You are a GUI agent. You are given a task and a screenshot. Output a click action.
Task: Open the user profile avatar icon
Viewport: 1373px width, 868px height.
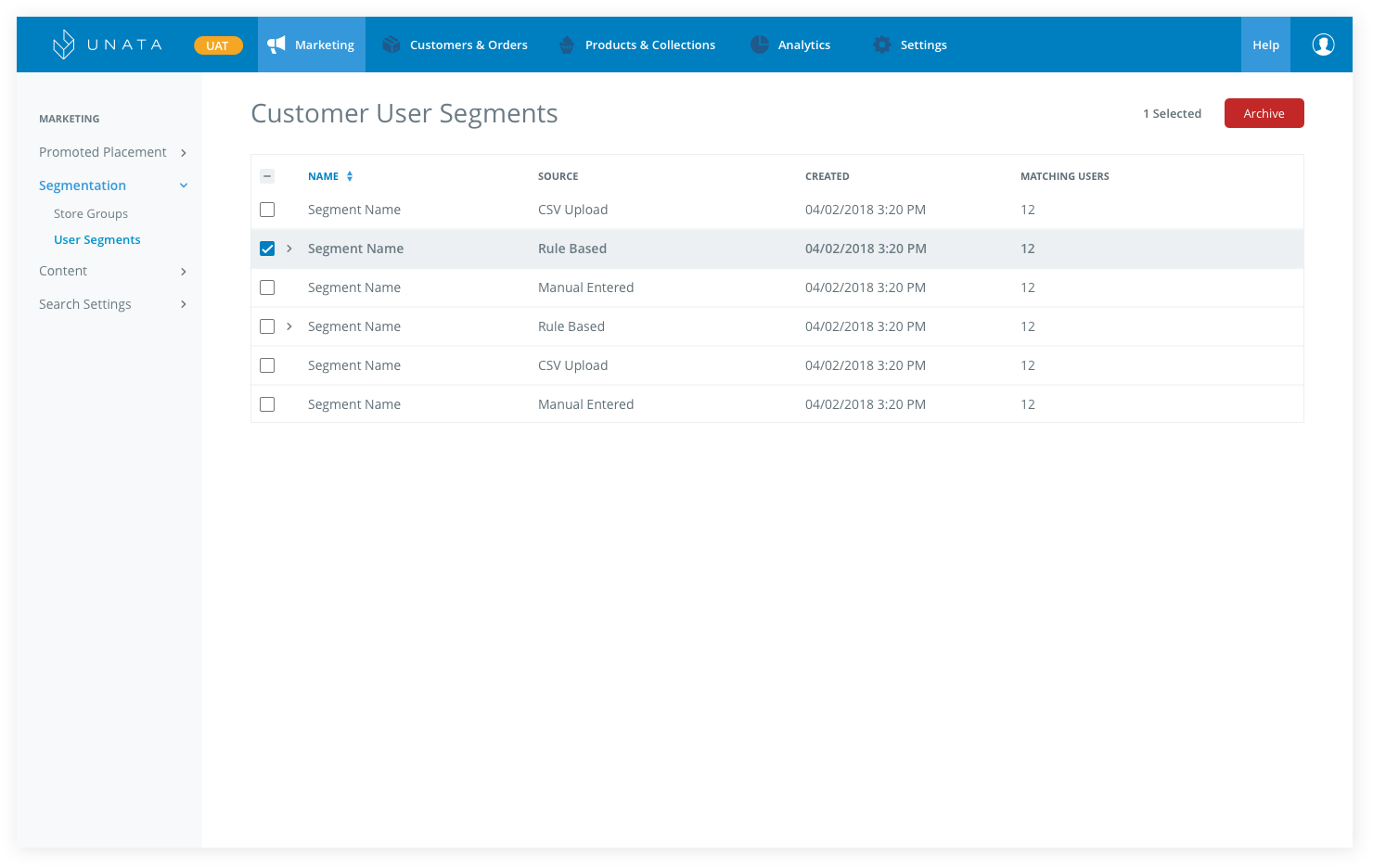coord(1323,45)
